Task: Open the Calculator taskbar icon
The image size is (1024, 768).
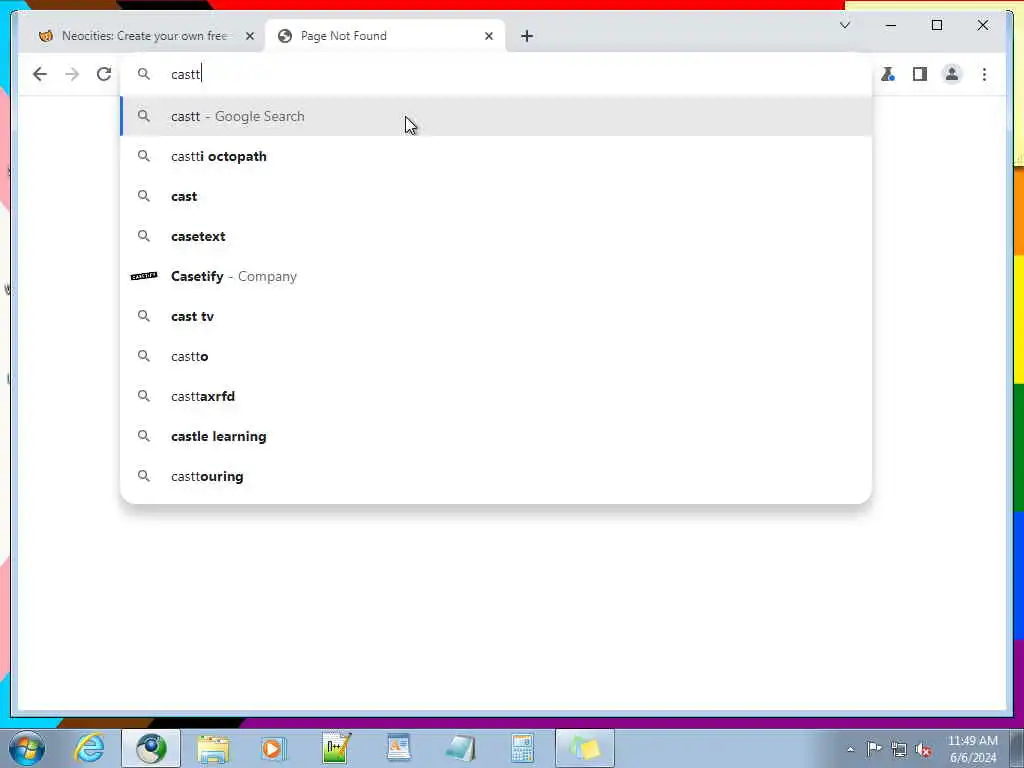Action: [x=522, y=748]
